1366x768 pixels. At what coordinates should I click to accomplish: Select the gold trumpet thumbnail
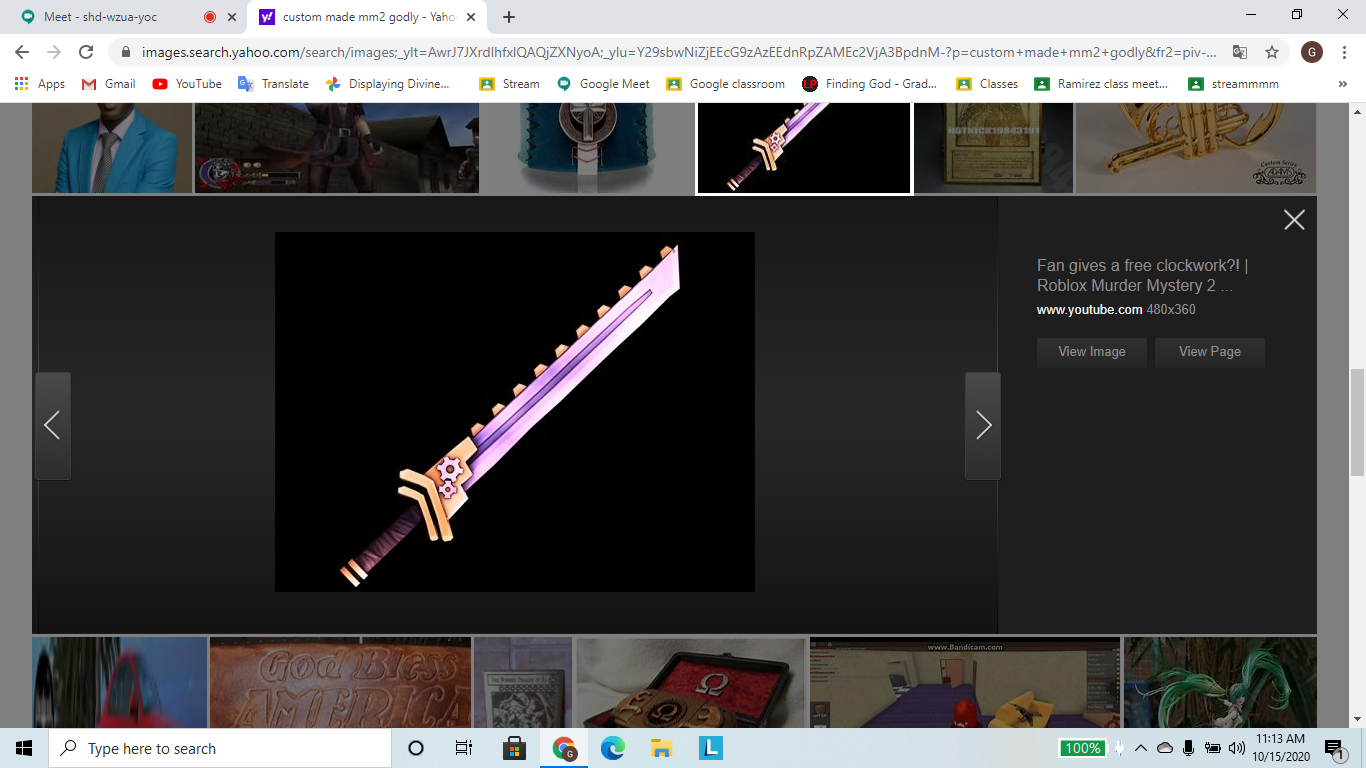coord(1196,147)
